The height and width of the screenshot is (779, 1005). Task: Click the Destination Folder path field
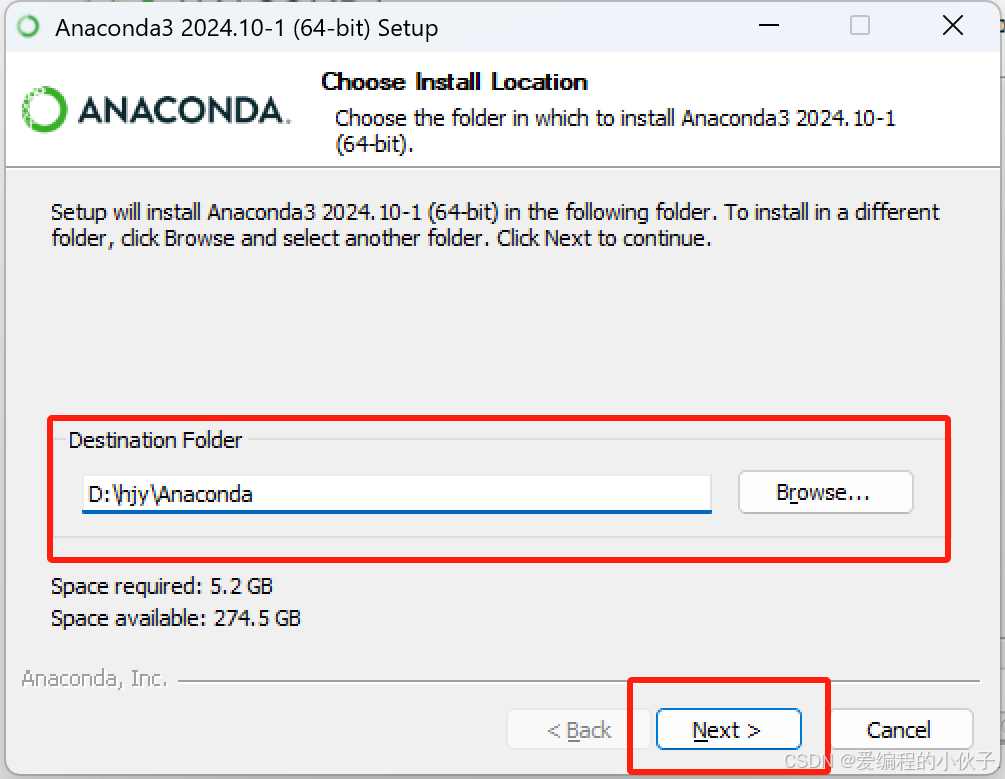[396, 493]
